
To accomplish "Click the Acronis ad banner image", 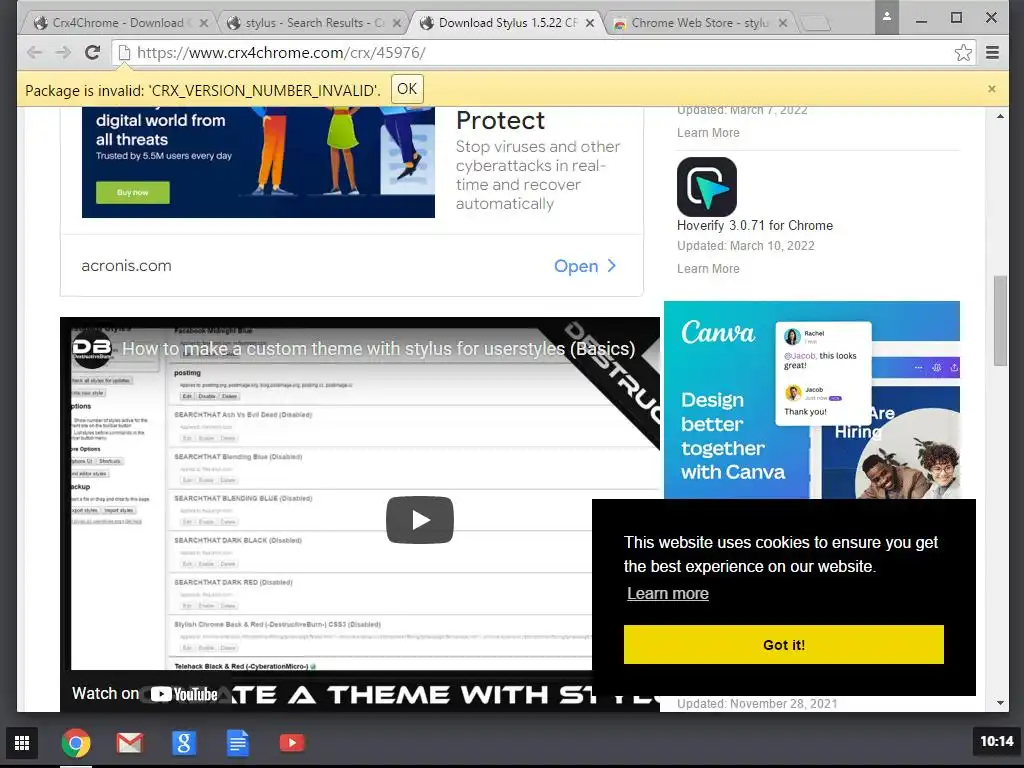I will coord(258,162).
